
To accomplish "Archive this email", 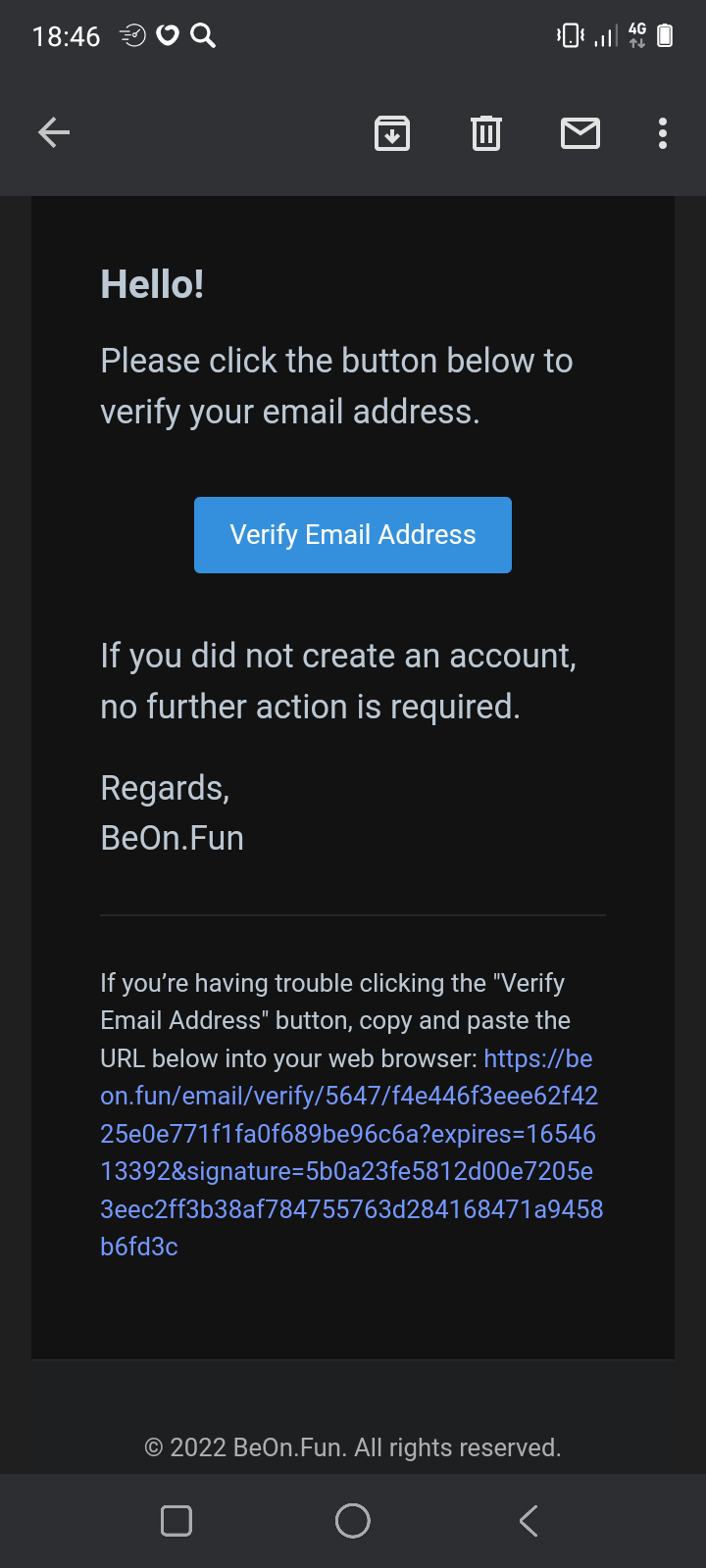I will (392, 133).
